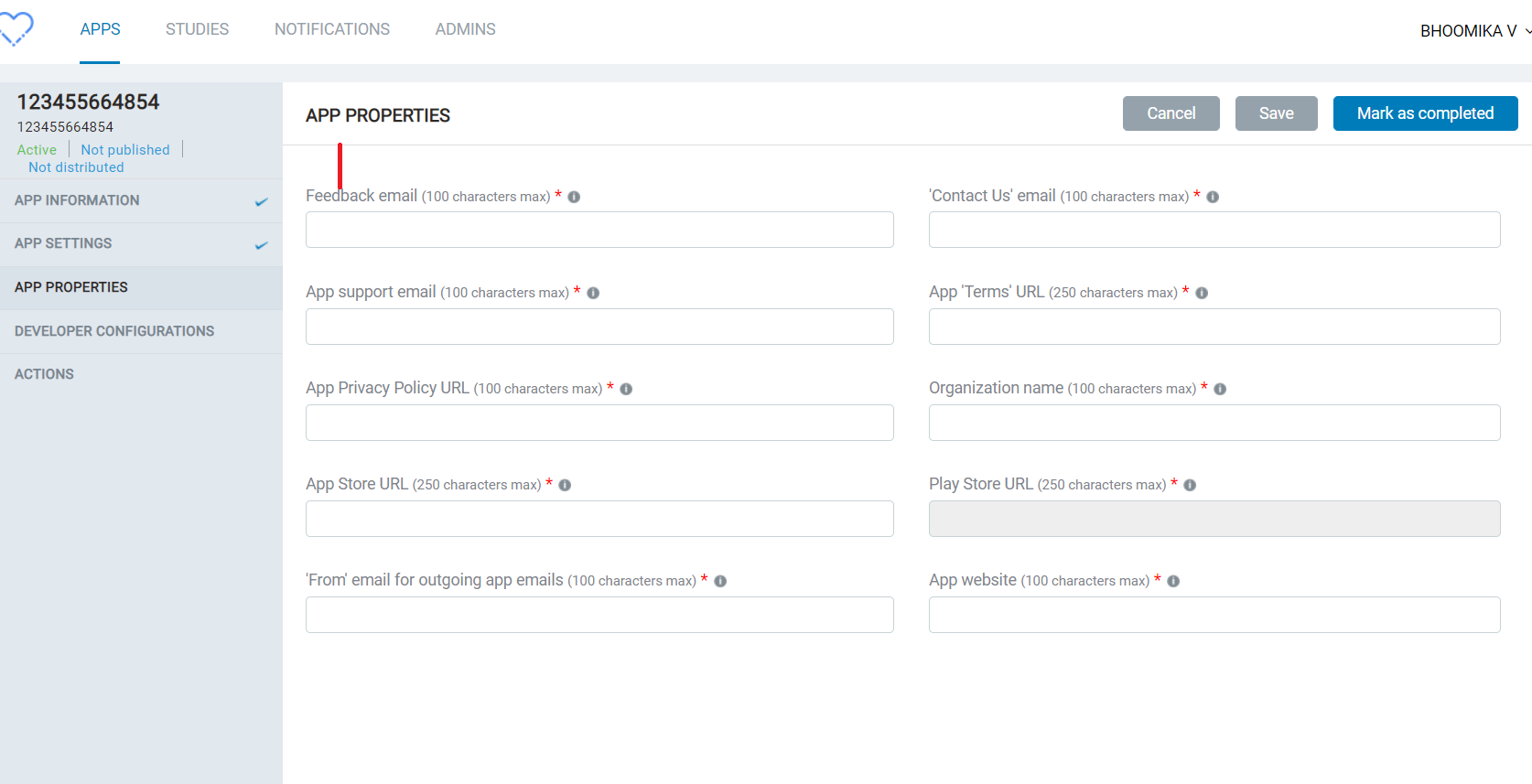Open info icon beside App Store URL
The image size is (1532, 784).
click(565, 485)
